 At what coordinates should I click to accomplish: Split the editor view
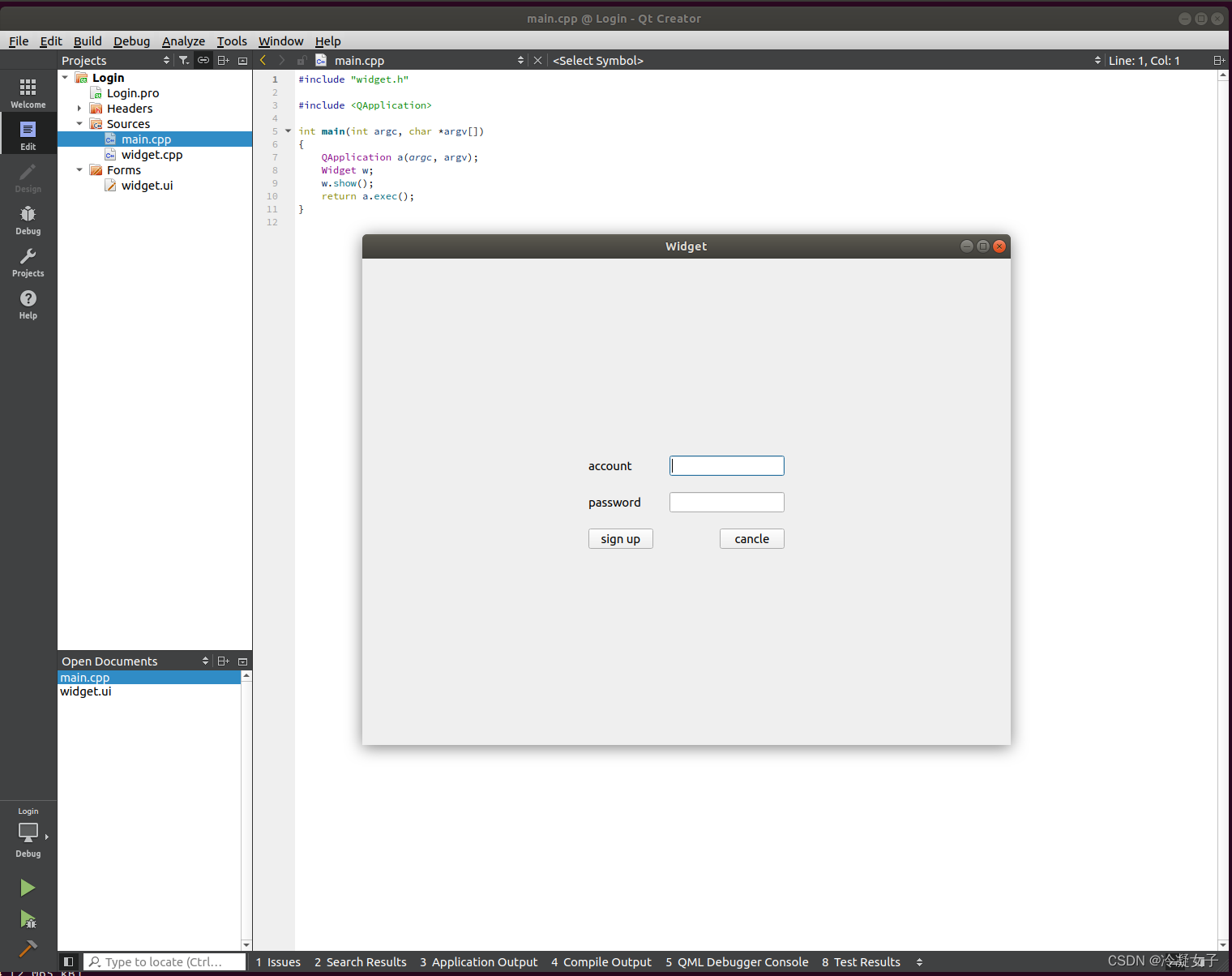coord(1218,60)
